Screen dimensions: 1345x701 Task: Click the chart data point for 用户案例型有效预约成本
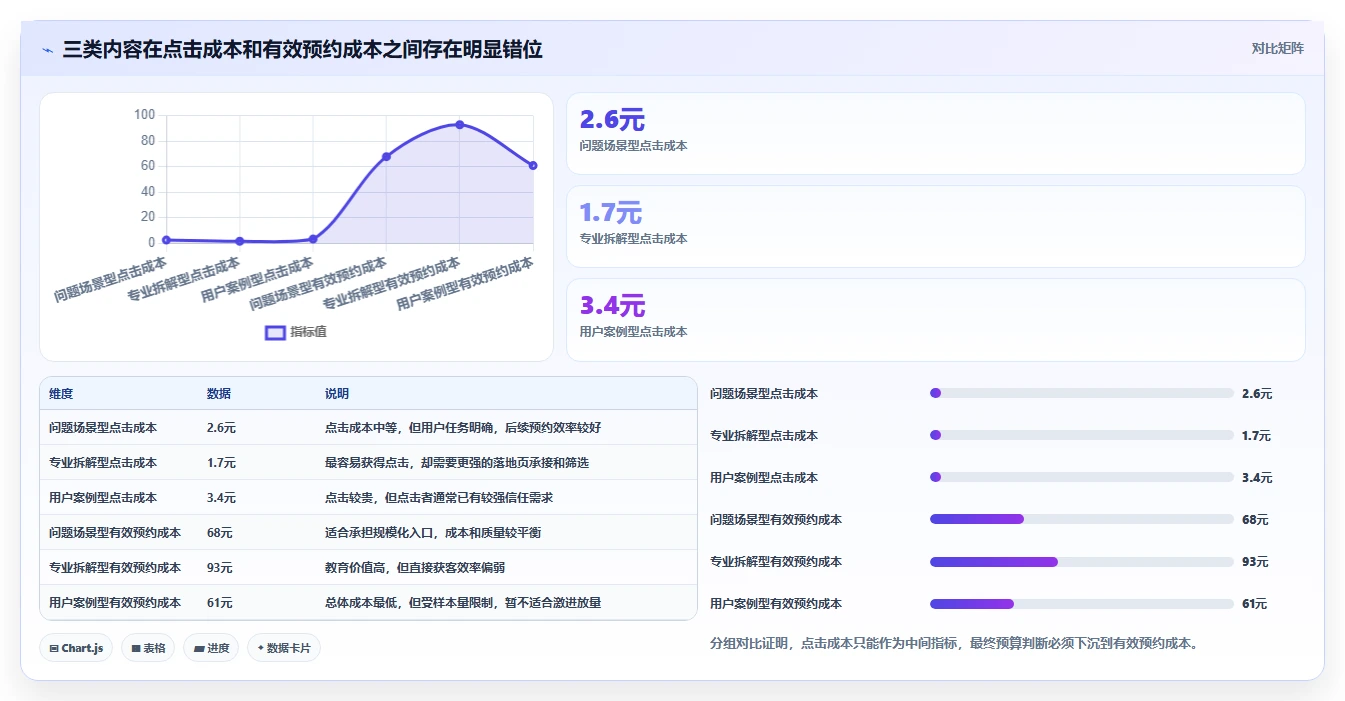click(533, 165)
